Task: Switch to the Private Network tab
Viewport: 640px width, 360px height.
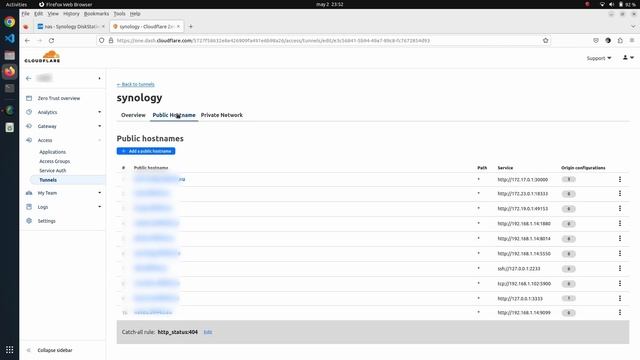Action: 222,115
